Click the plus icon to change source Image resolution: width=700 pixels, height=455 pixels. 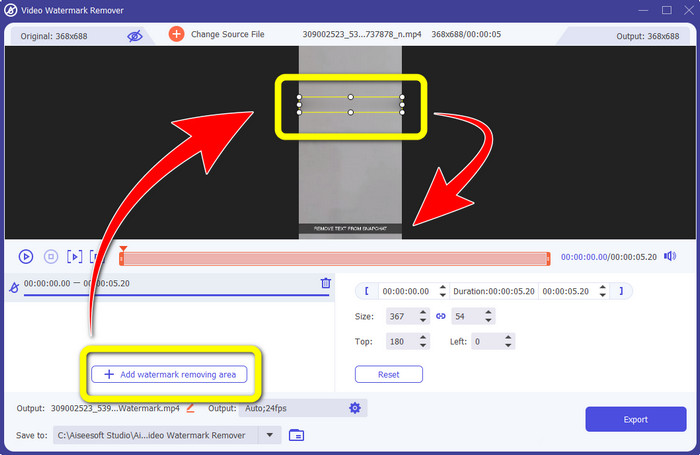tap(176, 34)
